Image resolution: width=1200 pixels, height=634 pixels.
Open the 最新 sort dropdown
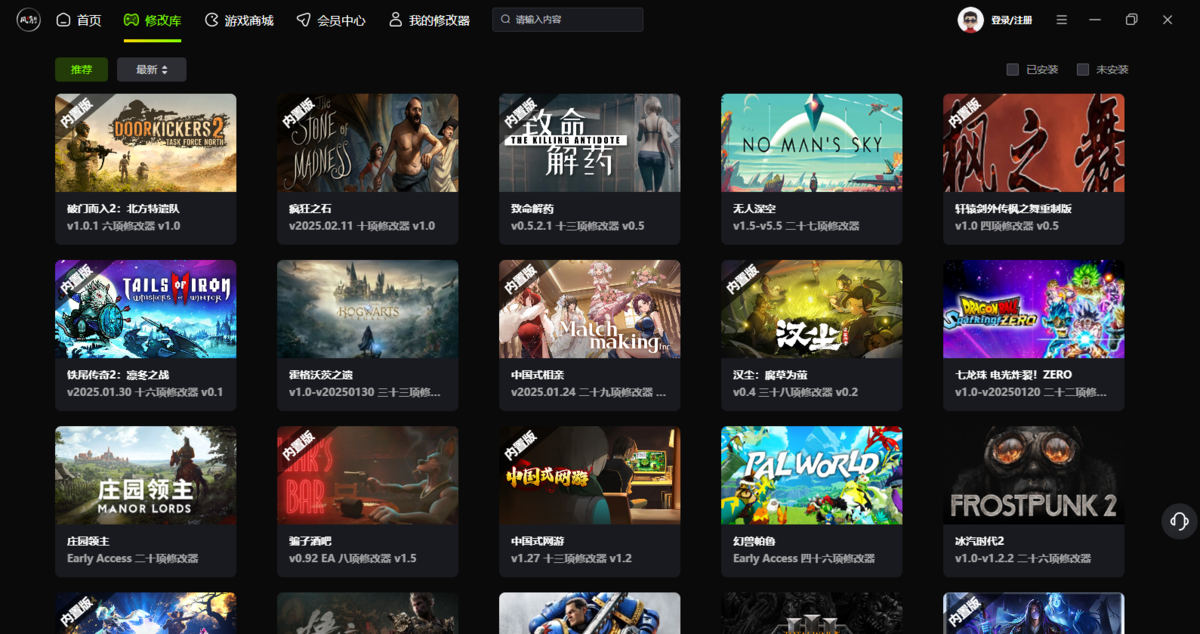[x=151, y=70]
